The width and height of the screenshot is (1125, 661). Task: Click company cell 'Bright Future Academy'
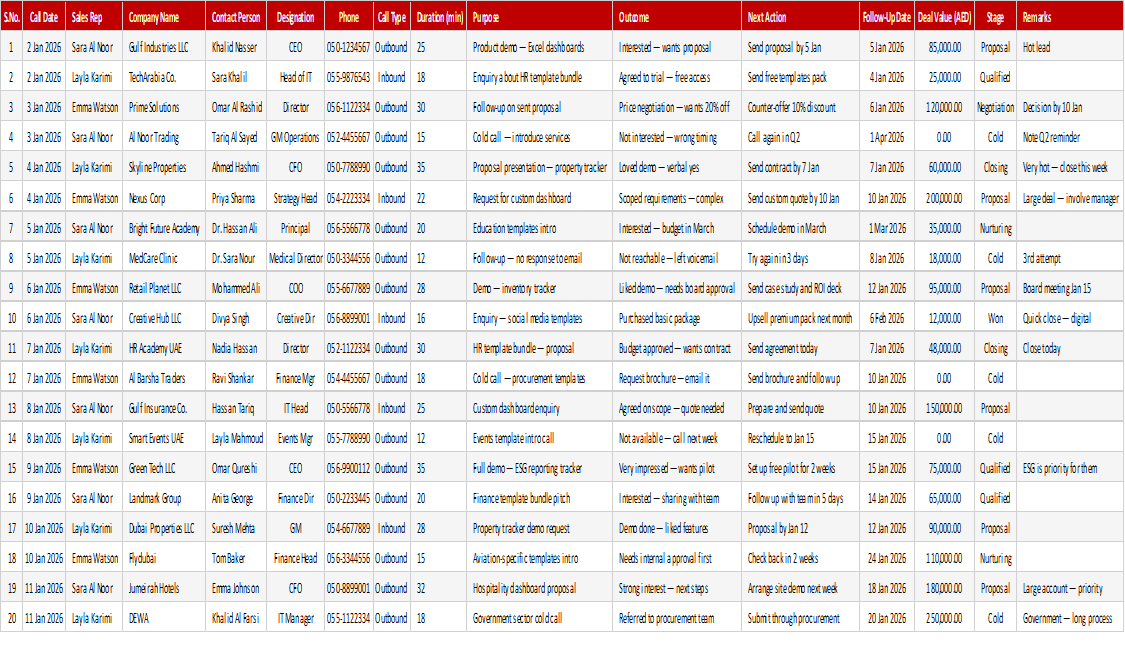point(164,229)
